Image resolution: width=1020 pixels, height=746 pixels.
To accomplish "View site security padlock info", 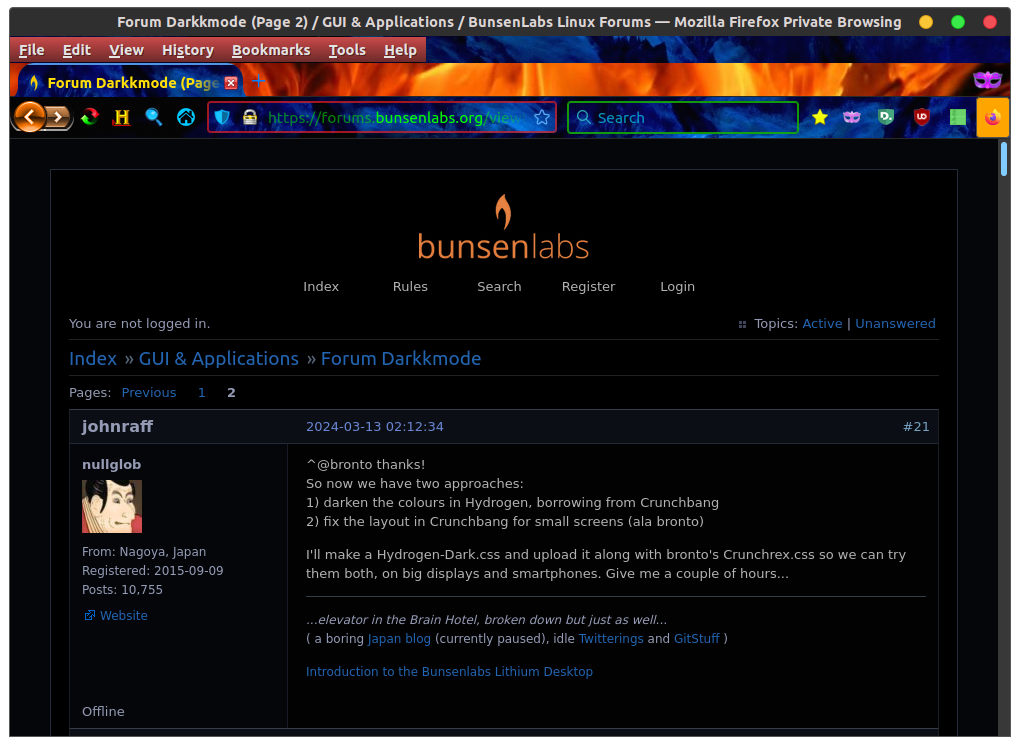I will point(250,117).
